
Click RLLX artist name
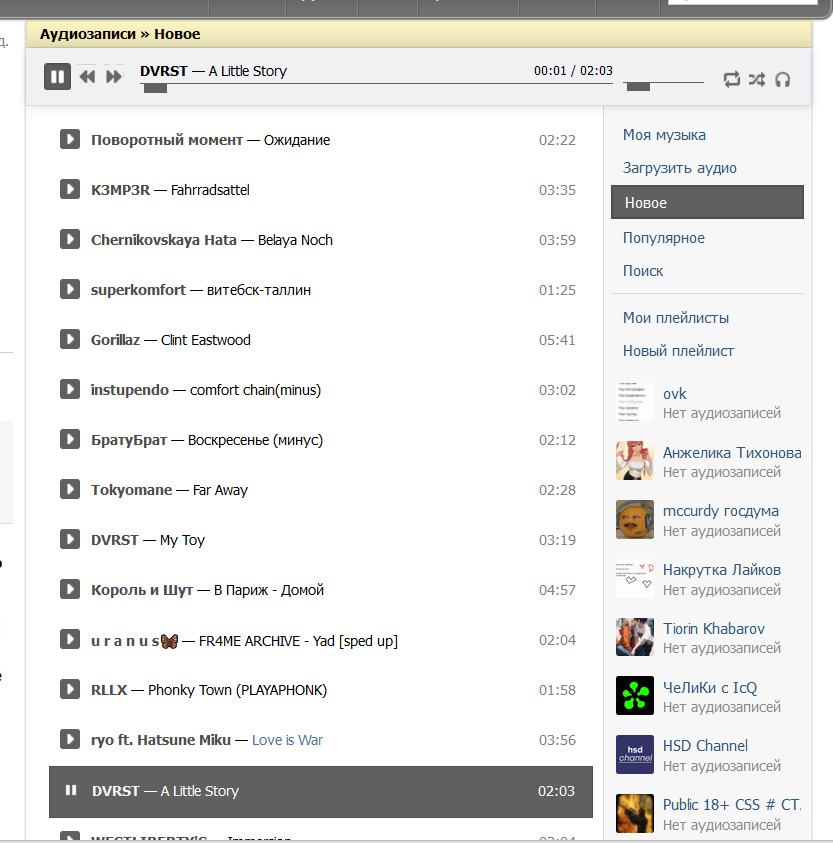tap(109, 690)
